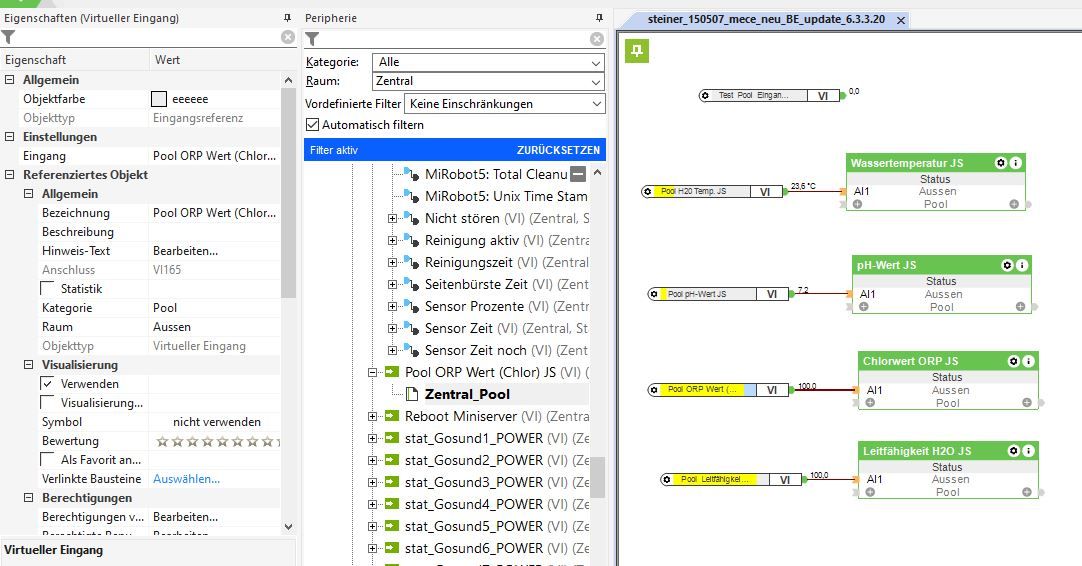
Task: Click gear icon on Pool pH-Wert JS input
Action: (654, 294)
